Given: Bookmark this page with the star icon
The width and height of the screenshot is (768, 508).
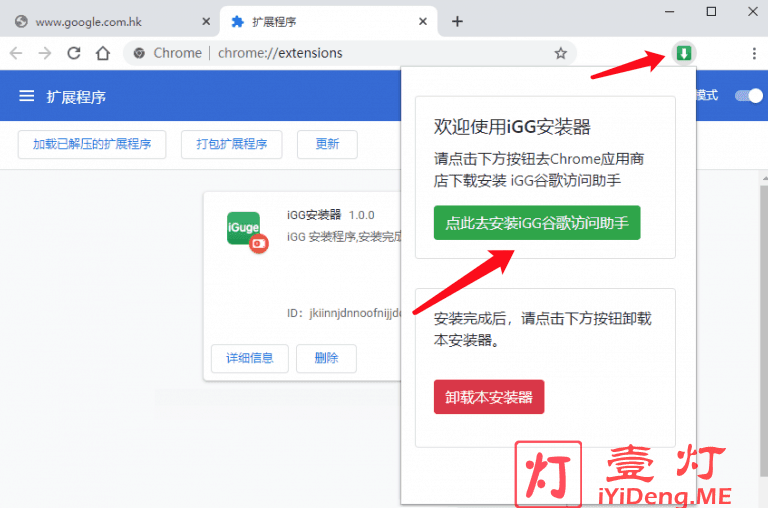Looking at the screenshot, I should click(560, 53).
